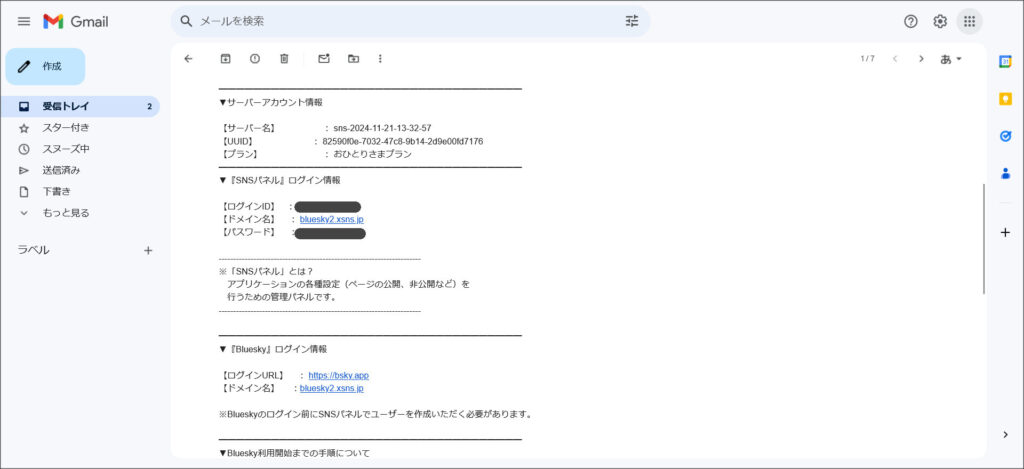
Task: Click UUID value 82590f0e-7032-47c8-9b14-2d9e00fd7176
Action: (x=403, y=142)
